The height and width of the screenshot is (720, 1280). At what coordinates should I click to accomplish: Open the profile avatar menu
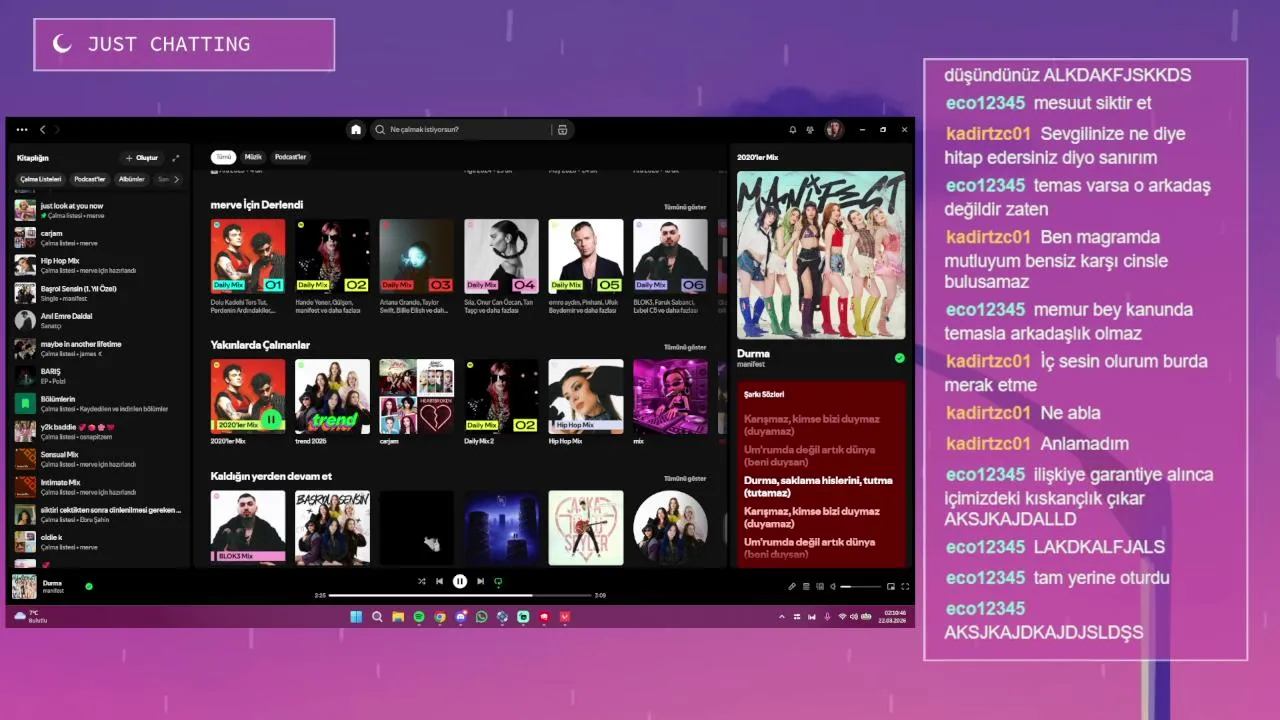[x=834, y=130]
